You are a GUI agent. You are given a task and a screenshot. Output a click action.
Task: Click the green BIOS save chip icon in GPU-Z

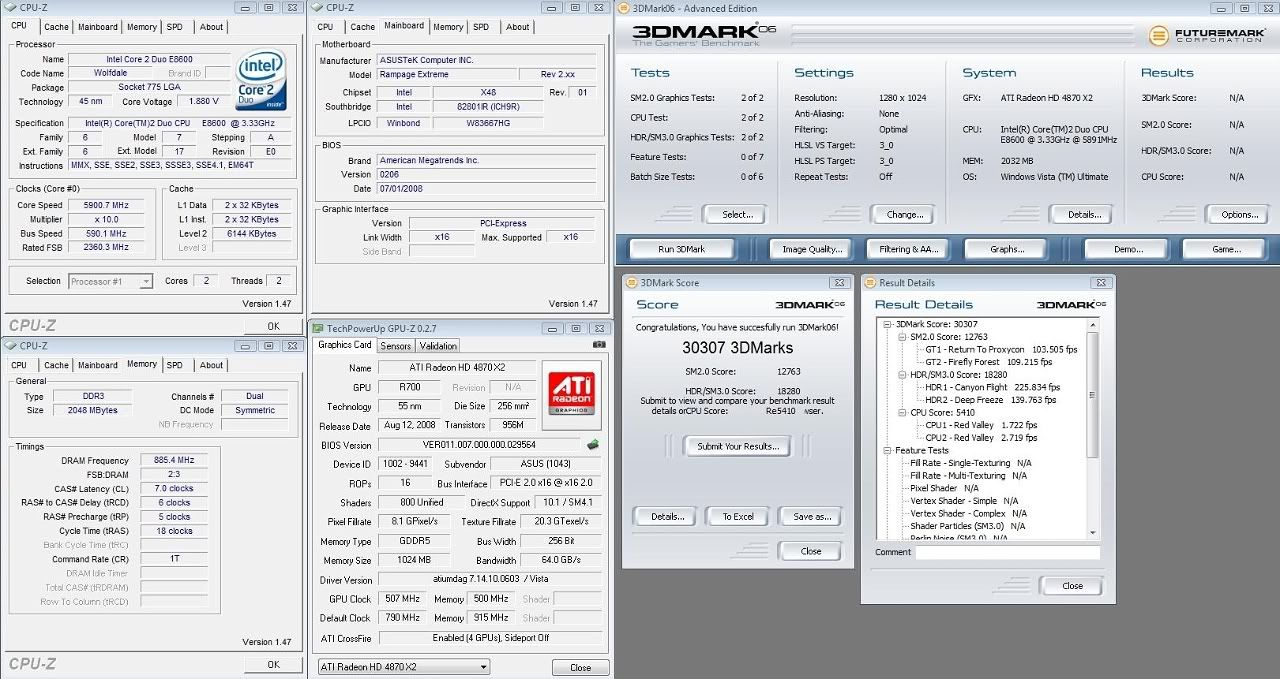pyautogui.click(x=592, y=445)
